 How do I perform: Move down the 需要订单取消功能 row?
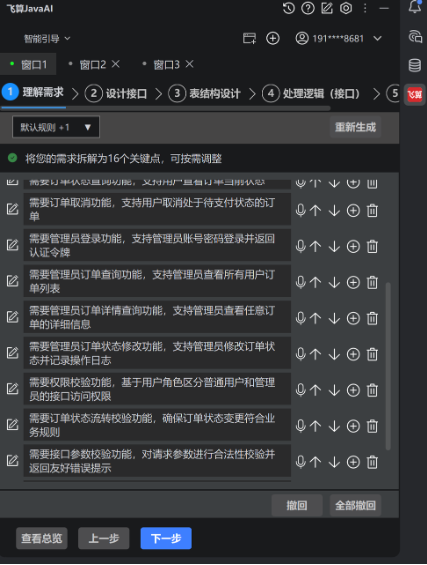point(334,210)
